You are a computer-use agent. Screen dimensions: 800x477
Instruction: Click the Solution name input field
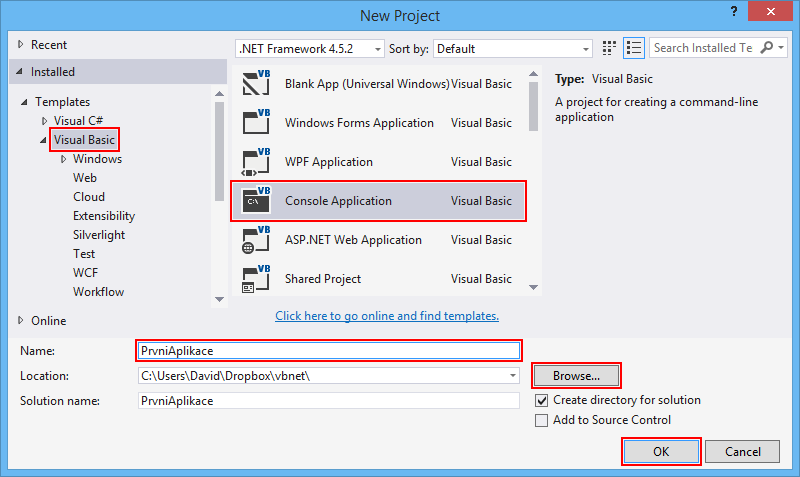point(329,400)
